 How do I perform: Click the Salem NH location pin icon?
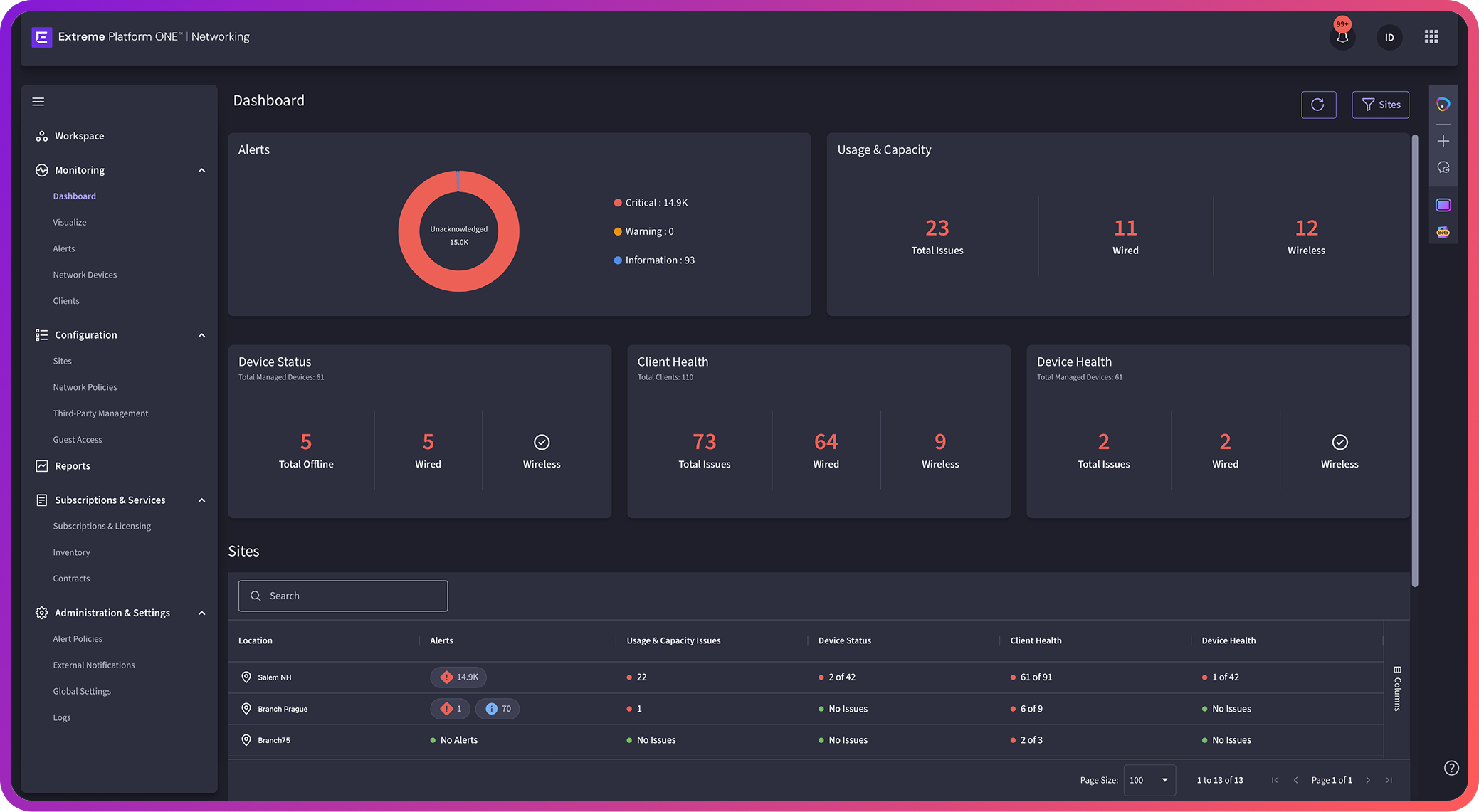[246, 677]
